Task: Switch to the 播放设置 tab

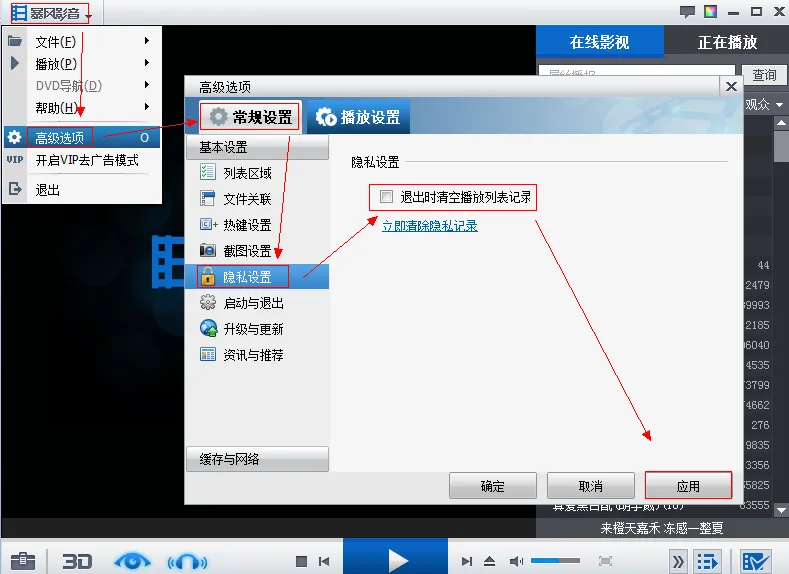Action: (x=358, y=117)
